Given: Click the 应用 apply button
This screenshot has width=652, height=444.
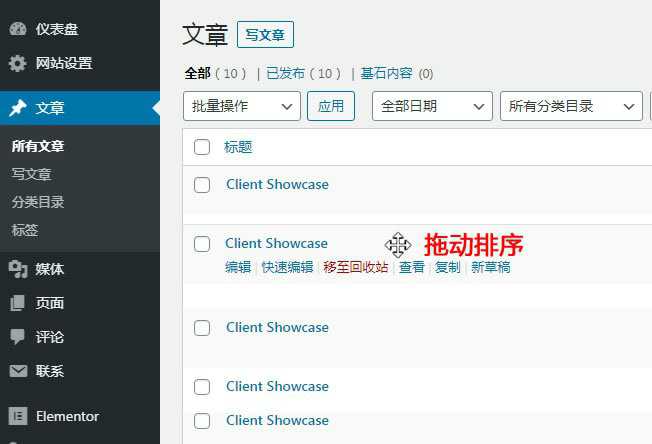Looking at the screenshot, I should point(331,106).
